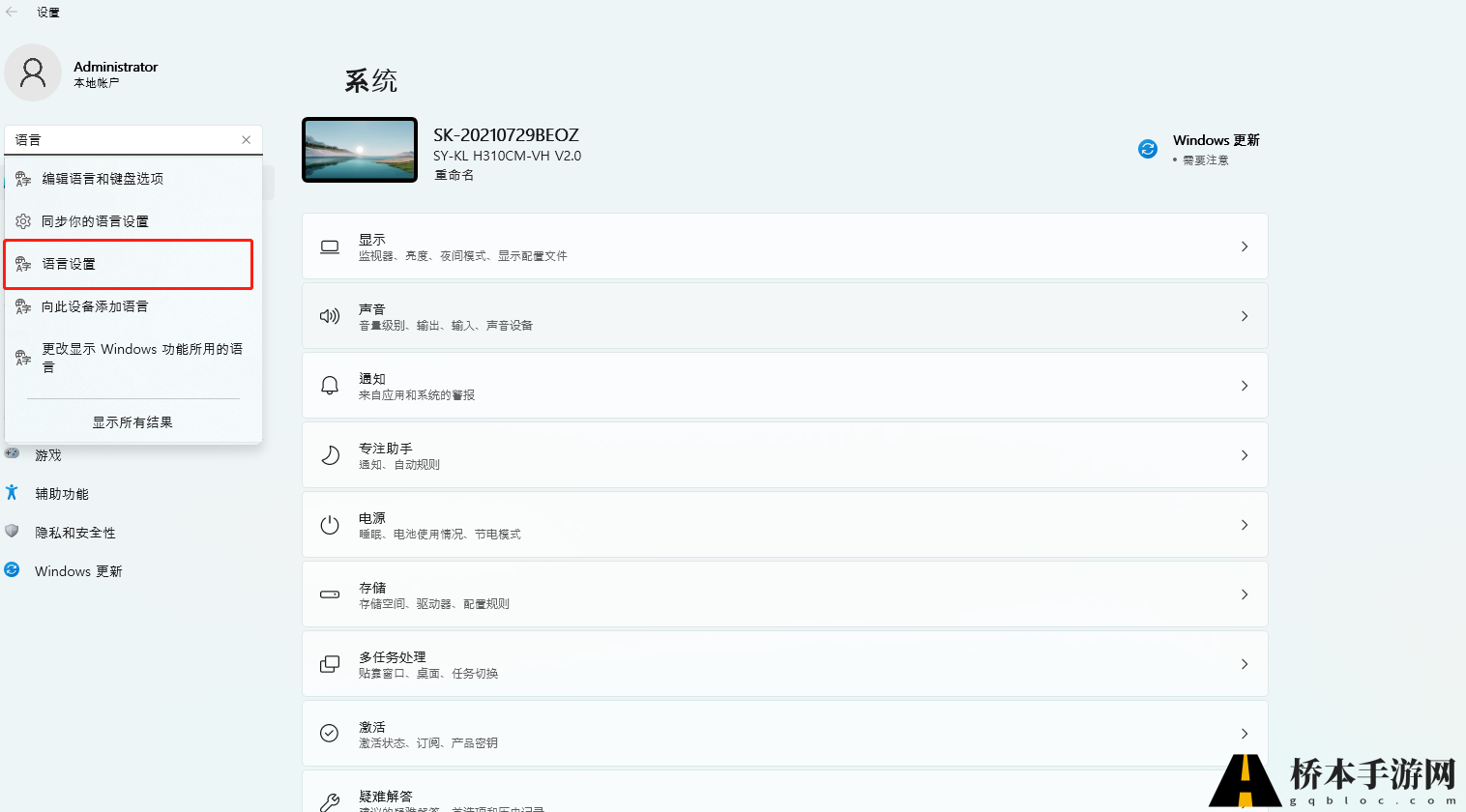The image size is (1466, 812).
Task: Expand 激活 with its chevron arrow
Action: pyautogui.click(x=1245, y=734)
